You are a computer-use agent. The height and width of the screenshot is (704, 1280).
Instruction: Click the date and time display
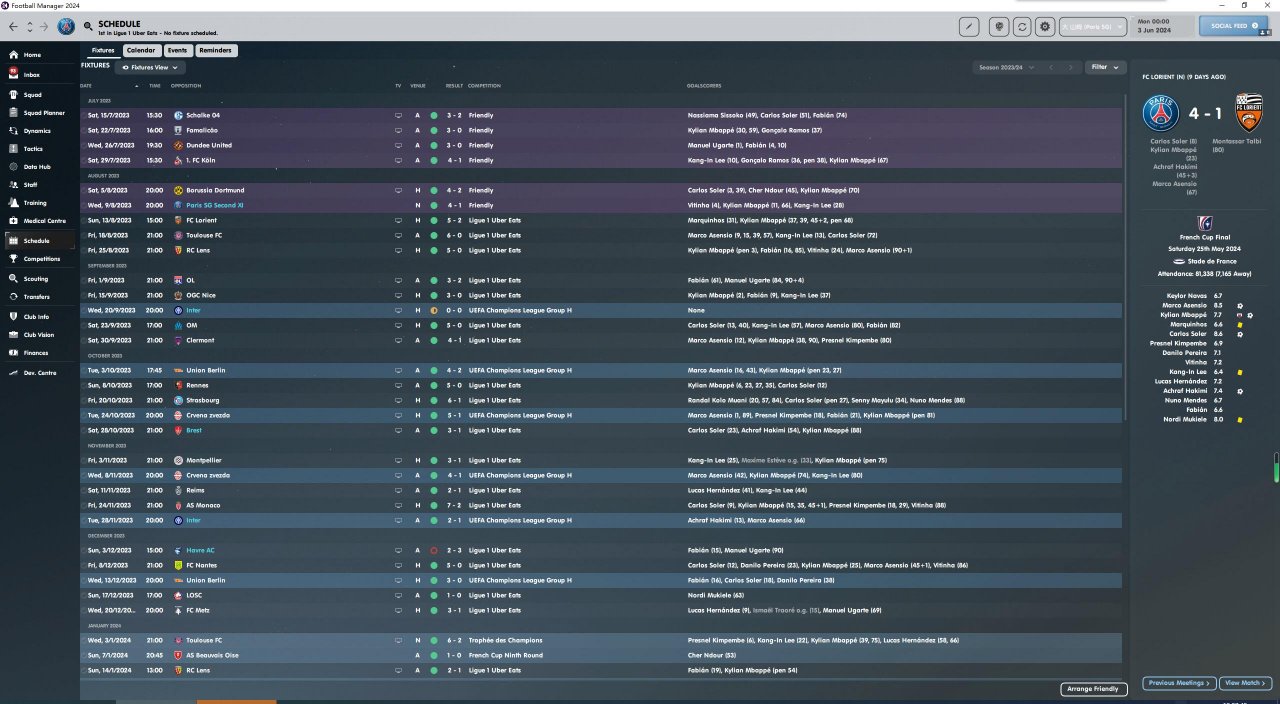pos(1160,26)
